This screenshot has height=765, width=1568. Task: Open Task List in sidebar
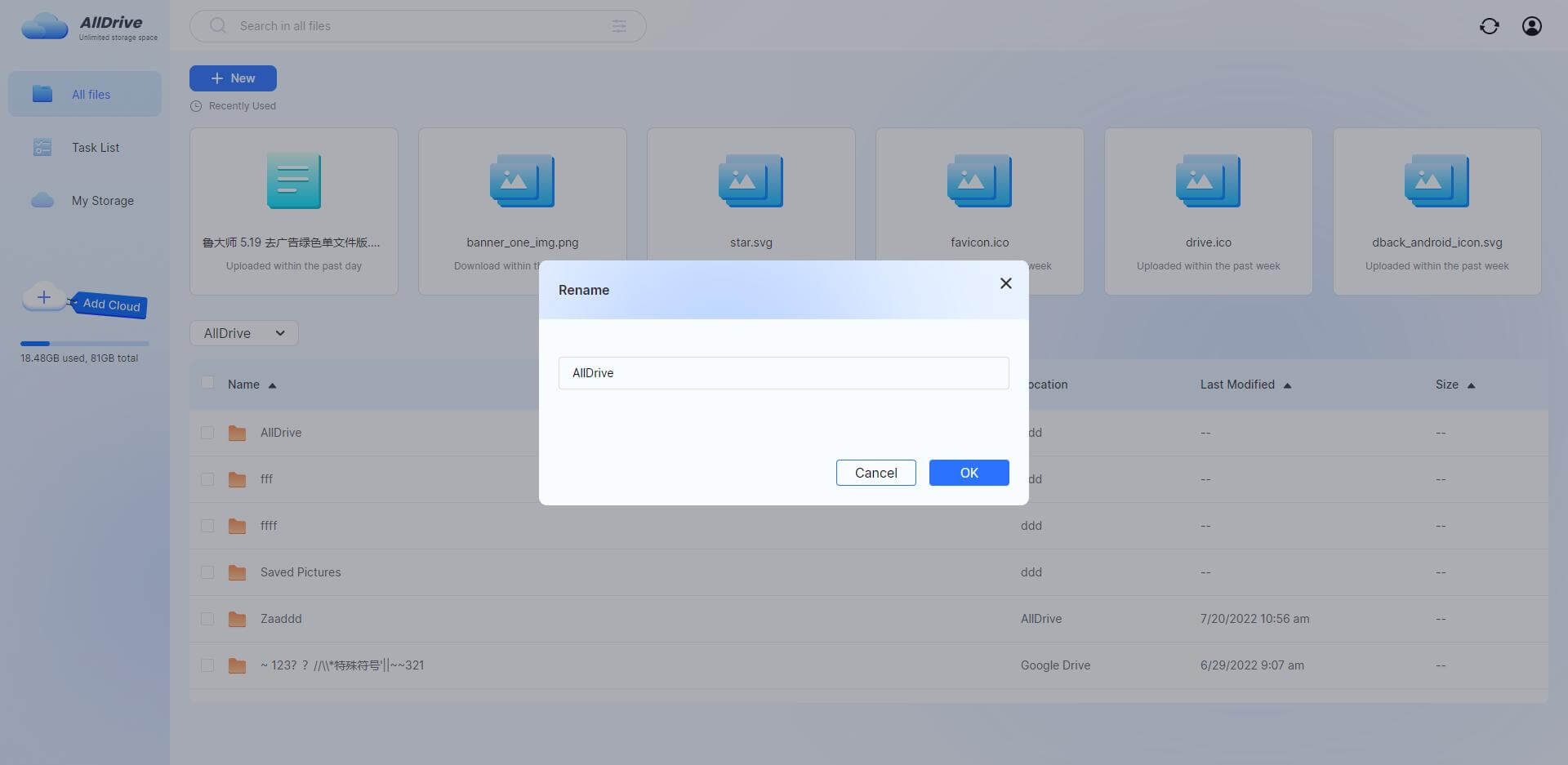tap(85, 147)
